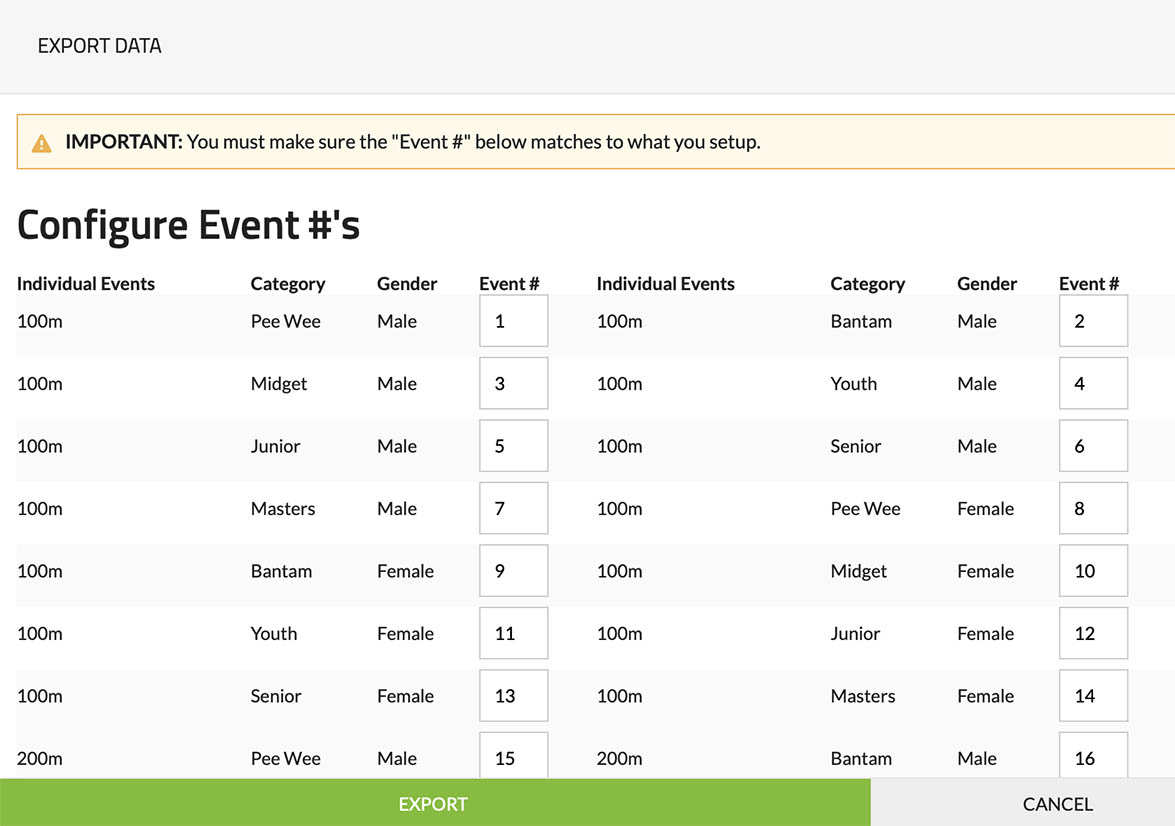Edit Event # for 100m Youth Male
Screen dimensions: 1175x826
[1093, 383]
